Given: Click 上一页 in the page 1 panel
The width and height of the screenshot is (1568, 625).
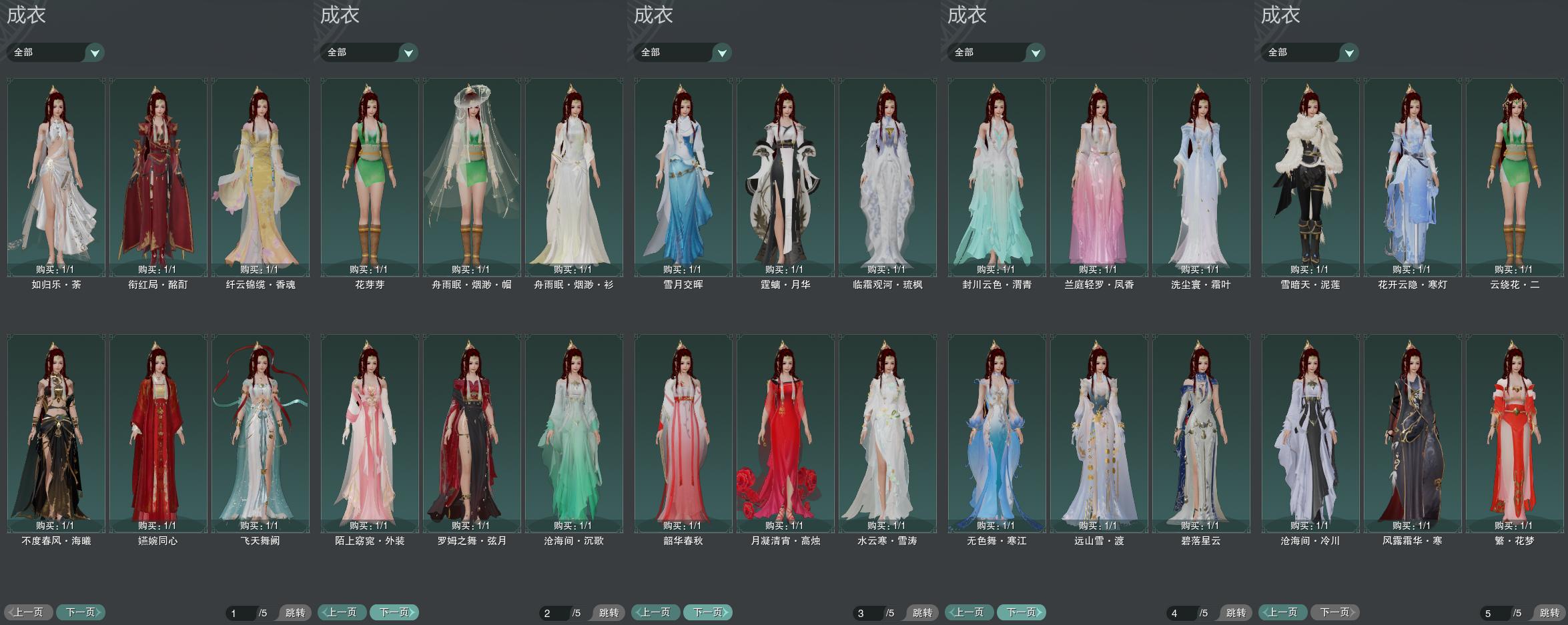Looking at the screenshot, I should point(29,612).
